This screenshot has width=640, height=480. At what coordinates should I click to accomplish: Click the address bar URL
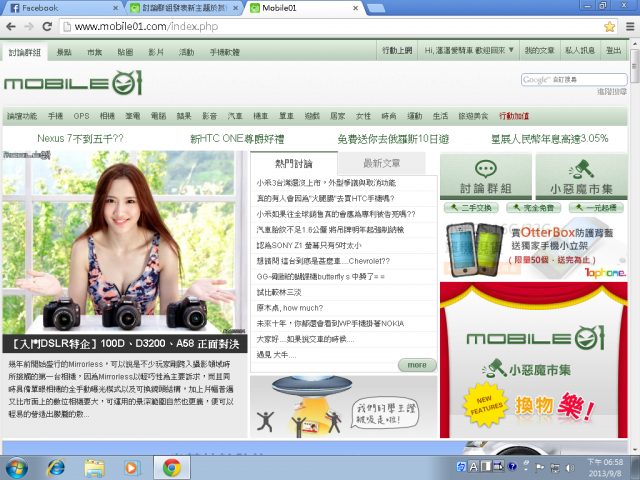coord(146,27)
